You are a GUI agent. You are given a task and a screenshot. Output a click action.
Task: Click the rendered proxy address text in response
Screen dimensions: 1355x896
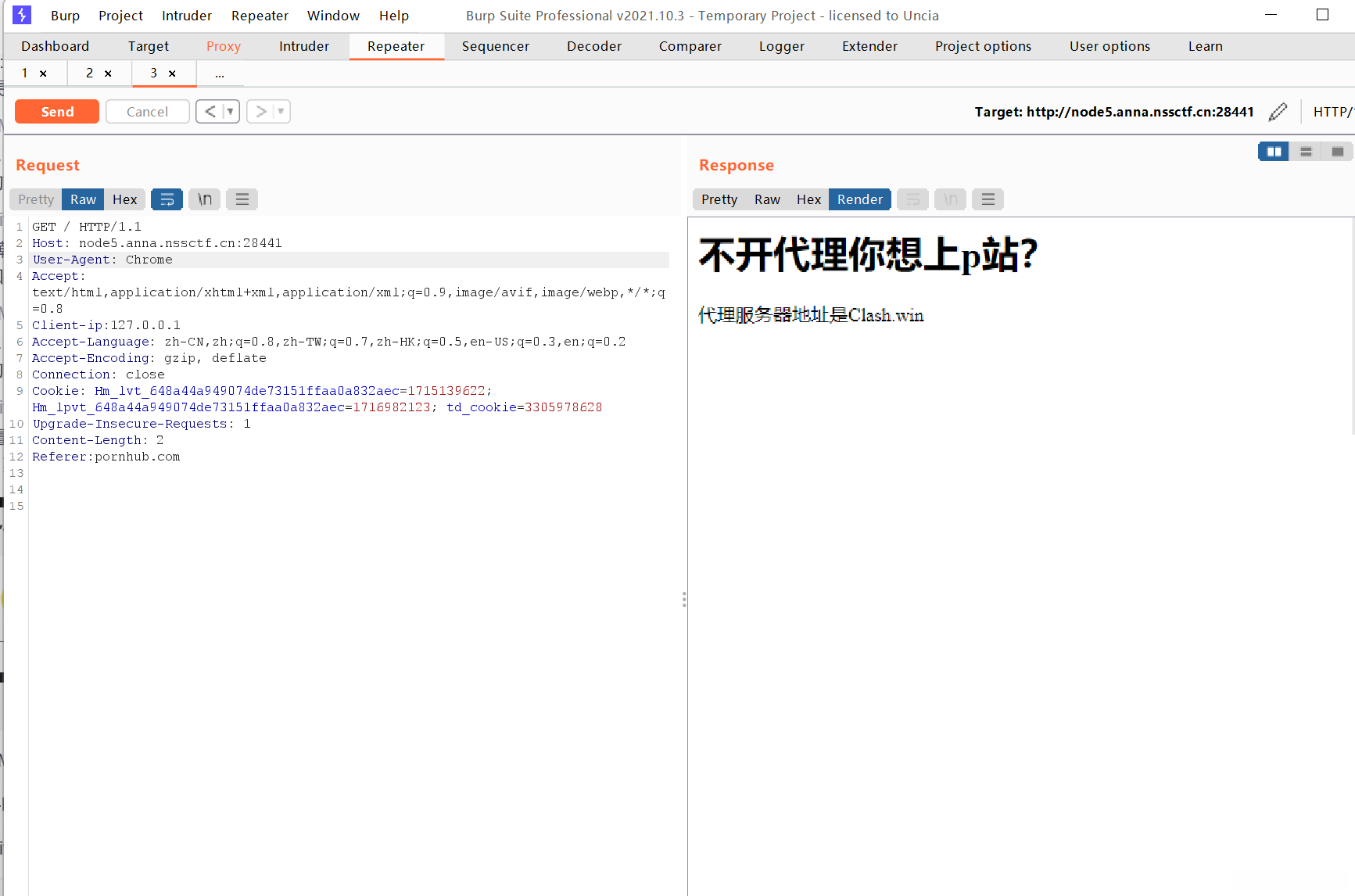(811, 315)
